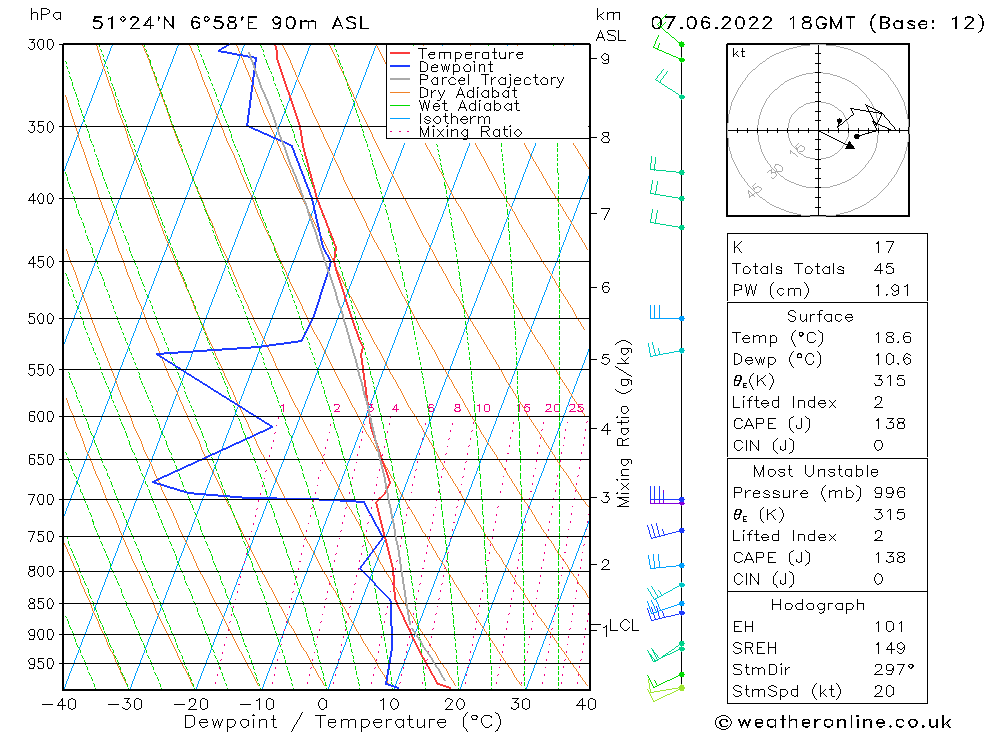Screen dimensions: 1000x733
Task: Click the Surface section heading
Action: pyautogui.click(x=820, y=316)
